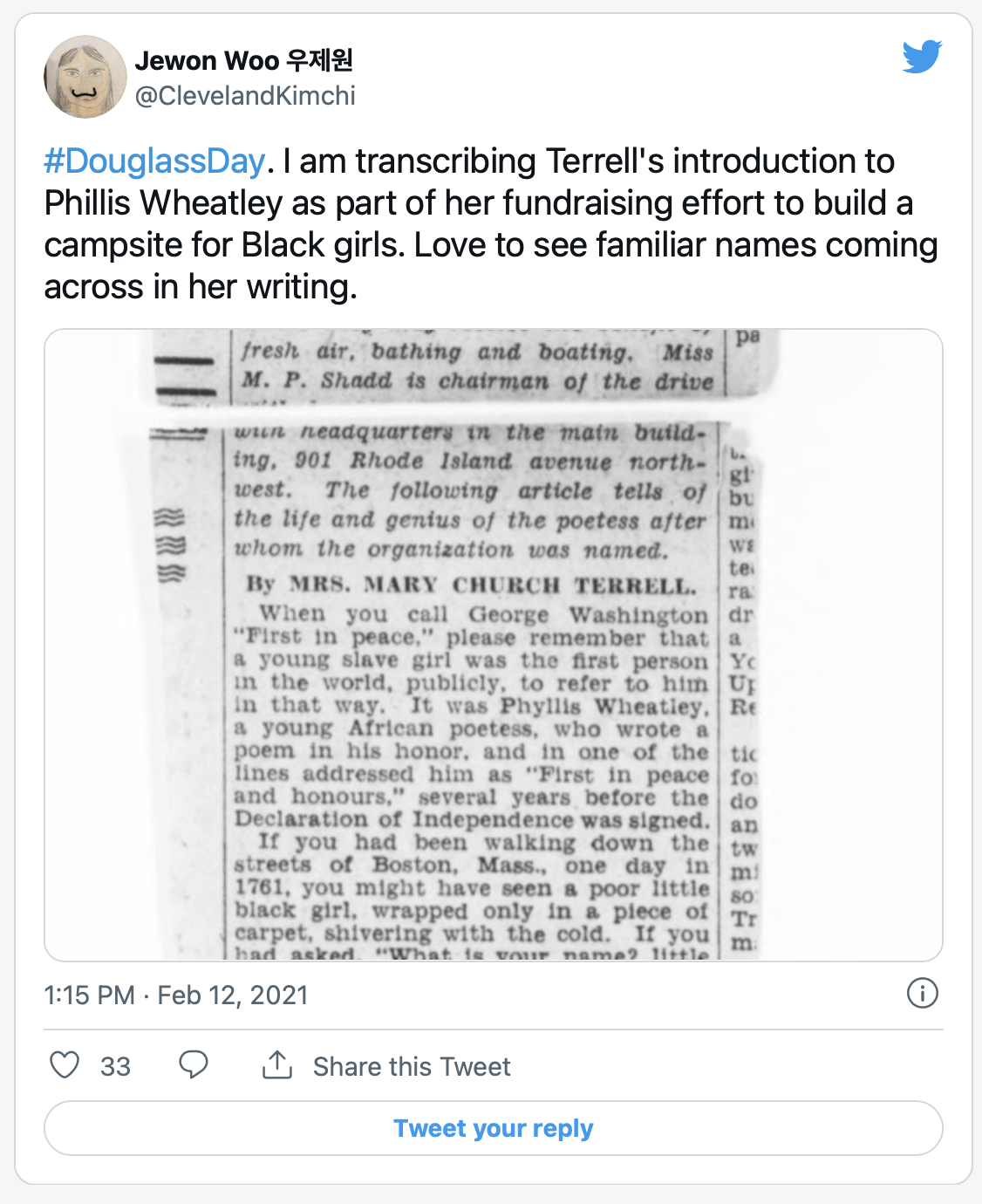
Task: Click the like count 33
Action: [x=115, y=1066]
